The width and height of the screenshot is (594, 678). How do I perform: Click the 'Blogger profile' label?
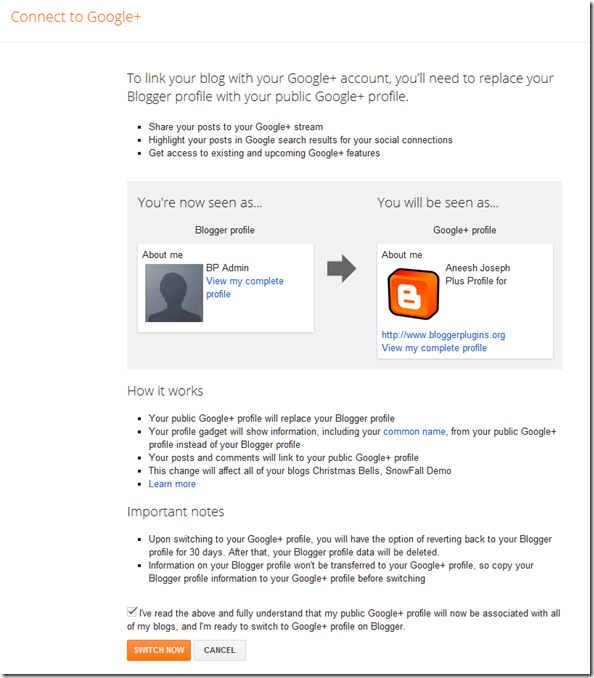pos(225,230)
